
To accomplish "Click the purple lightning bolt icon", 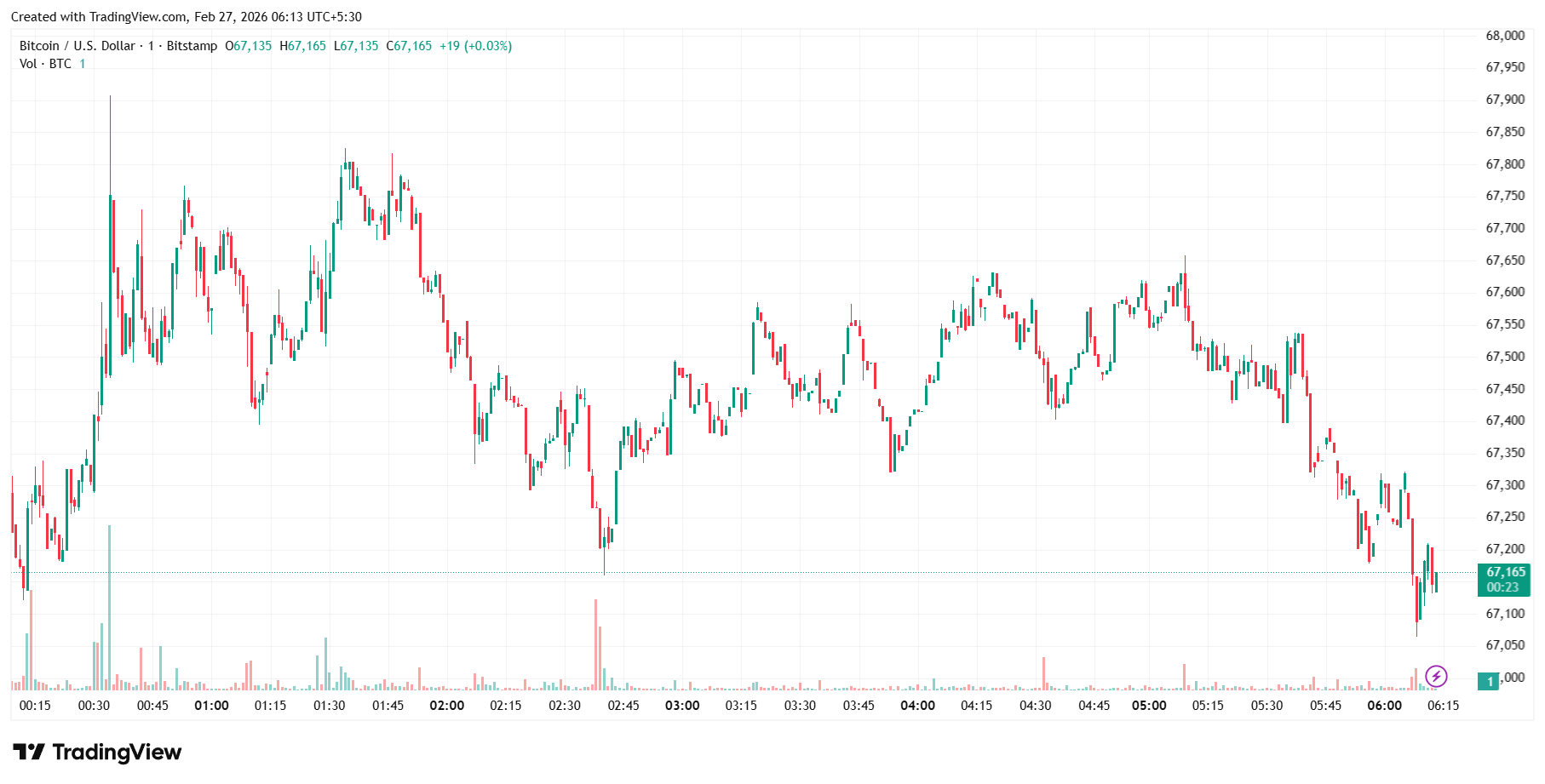I will coord(1436,677).
